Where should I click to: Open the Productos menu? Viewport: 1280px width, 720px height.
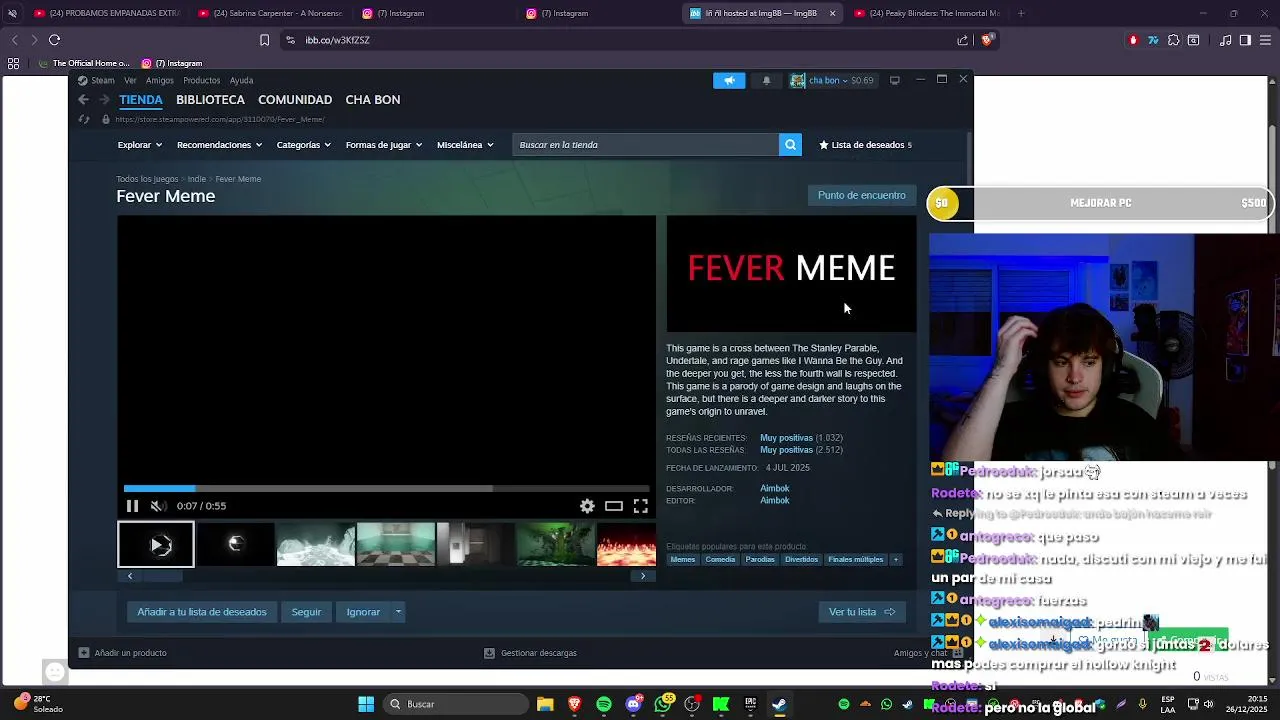[x=201, y=80]
